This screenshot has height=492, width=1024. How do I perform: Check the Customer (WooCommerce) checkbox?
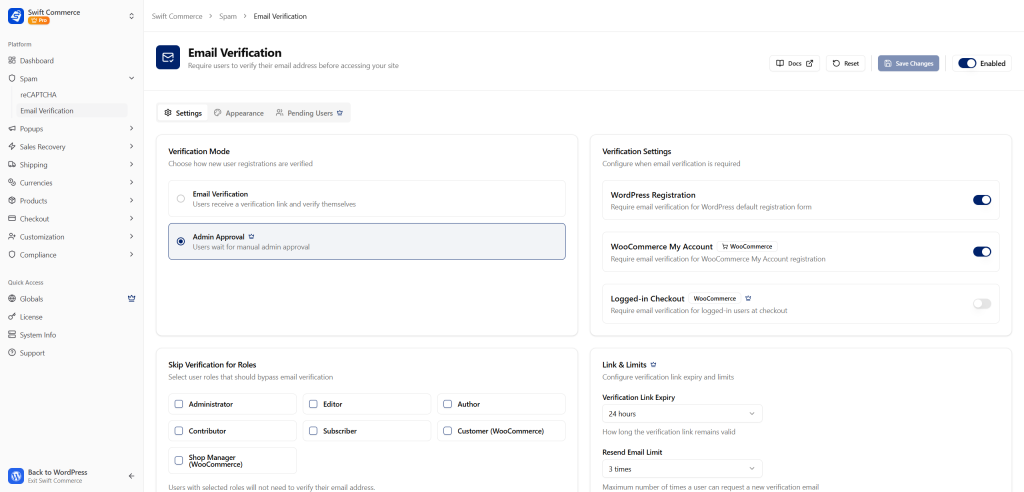click(447, 431)
